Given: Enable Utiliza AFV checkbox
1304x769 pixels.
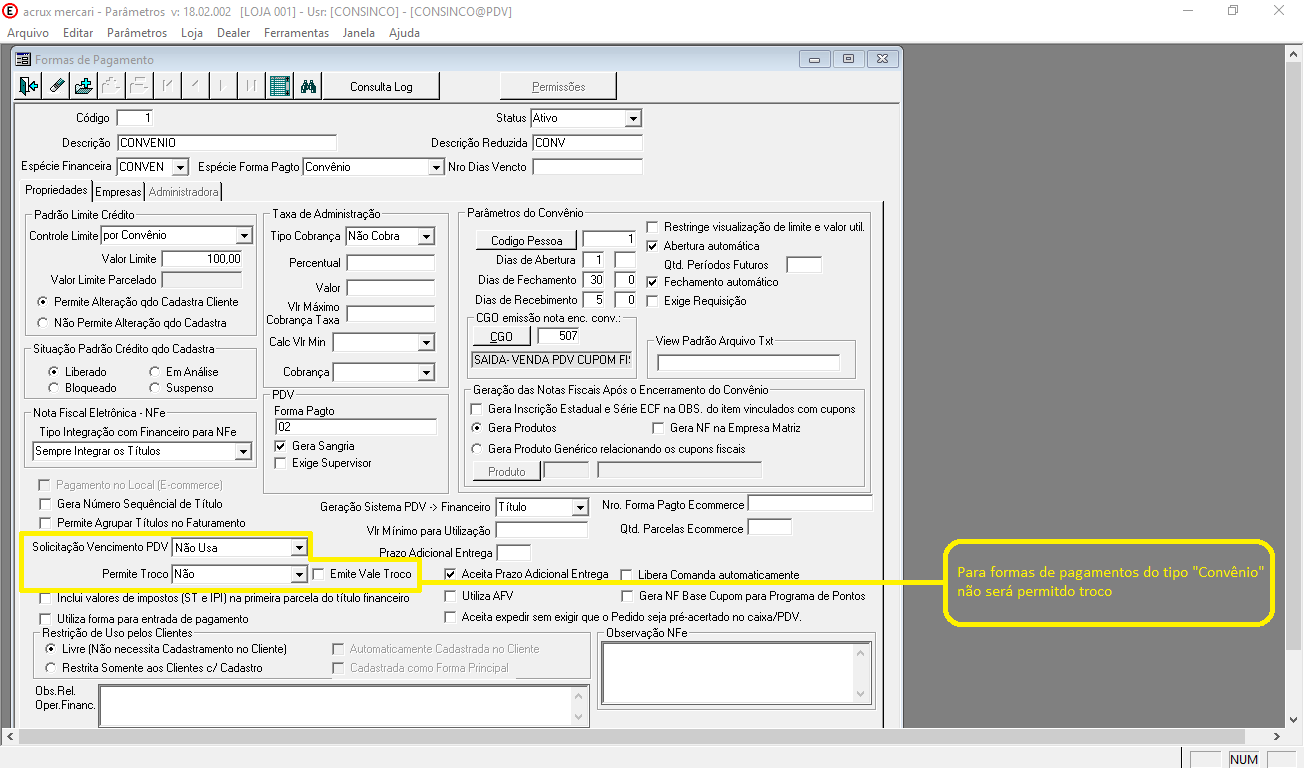Looking at the screenshot, I should tap(451, 596).
